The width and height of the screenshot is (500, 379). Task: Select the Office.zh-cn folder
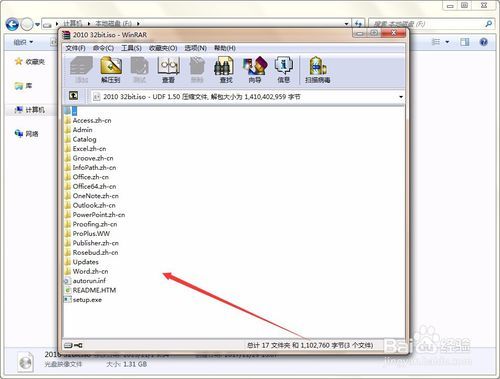click(87, 177)
